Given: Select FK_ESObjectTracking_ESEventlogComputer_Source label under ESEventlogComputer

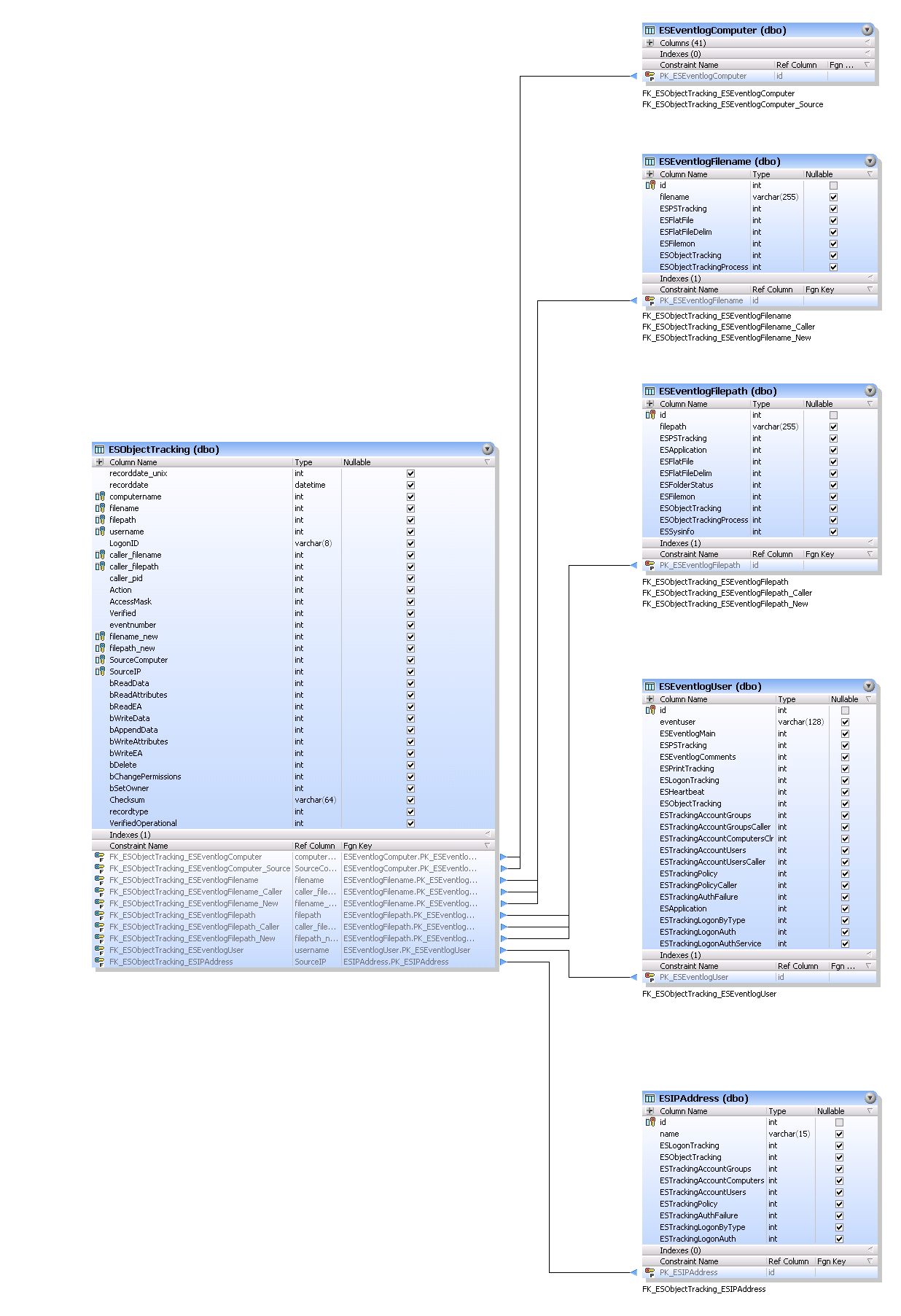Looking at the screenshot, I should pos(733,104).
